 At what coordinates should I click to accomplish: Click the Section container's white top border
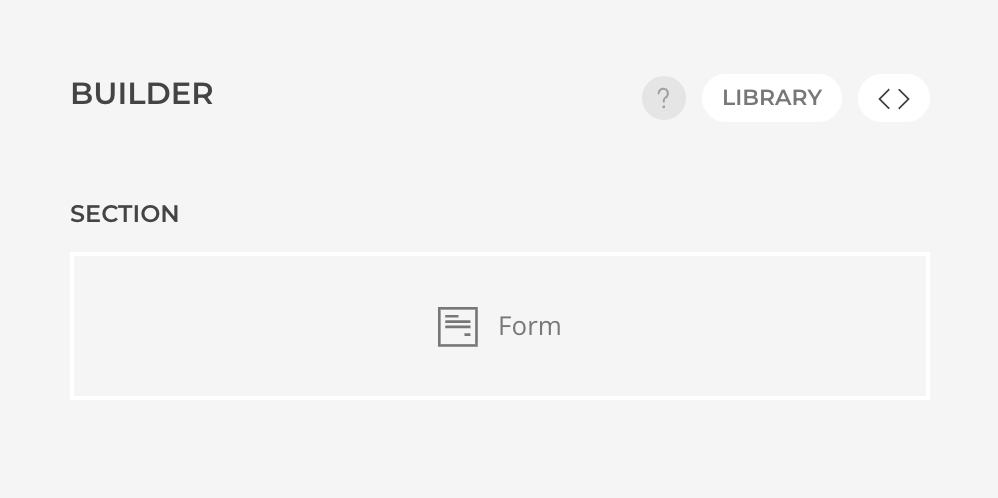pyautogui.click(x=499, y=254)
